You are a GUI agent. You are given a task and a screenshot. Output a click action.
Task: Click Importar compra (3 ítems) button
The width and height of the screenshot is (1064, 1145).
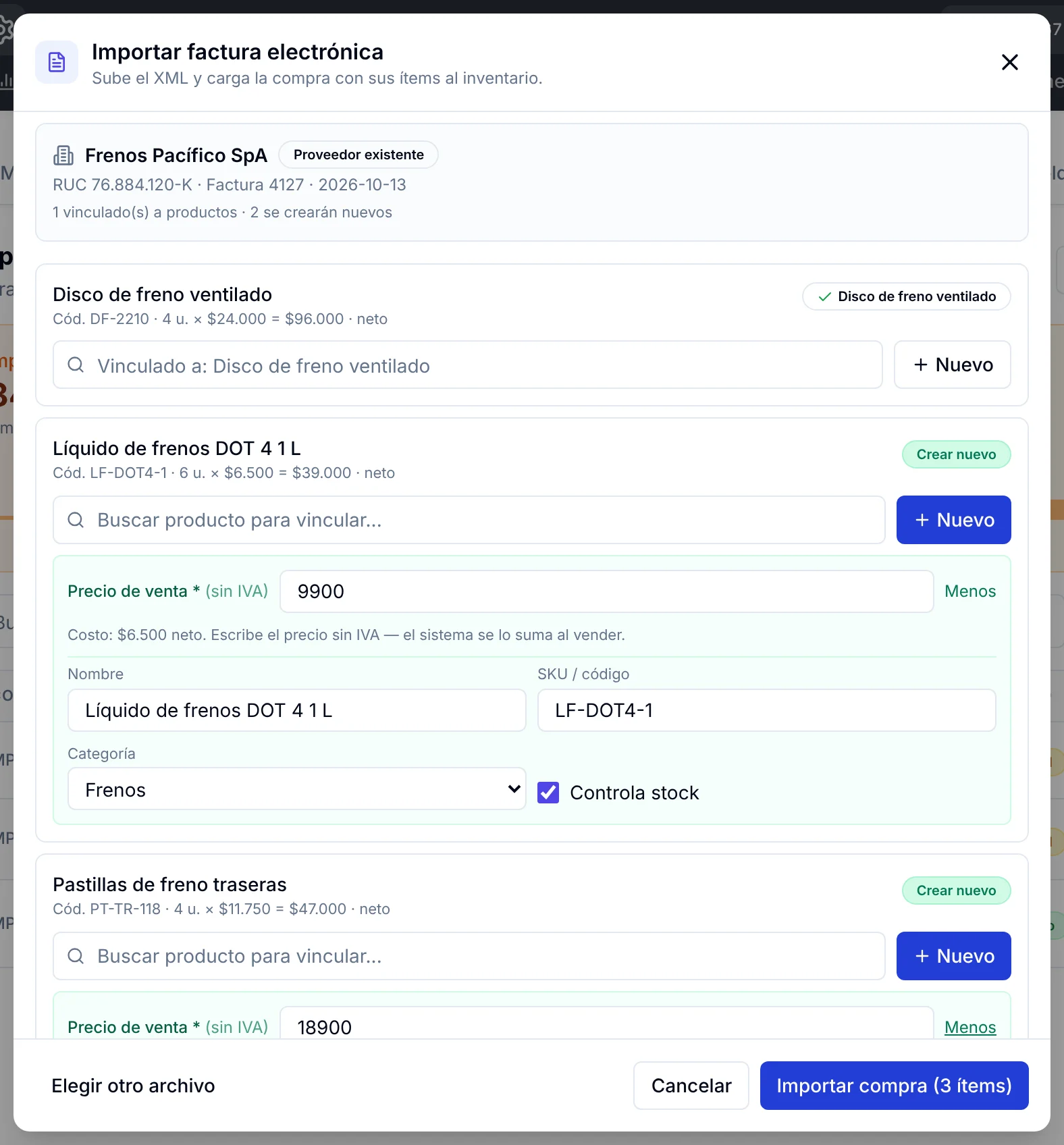[895, 1086]
